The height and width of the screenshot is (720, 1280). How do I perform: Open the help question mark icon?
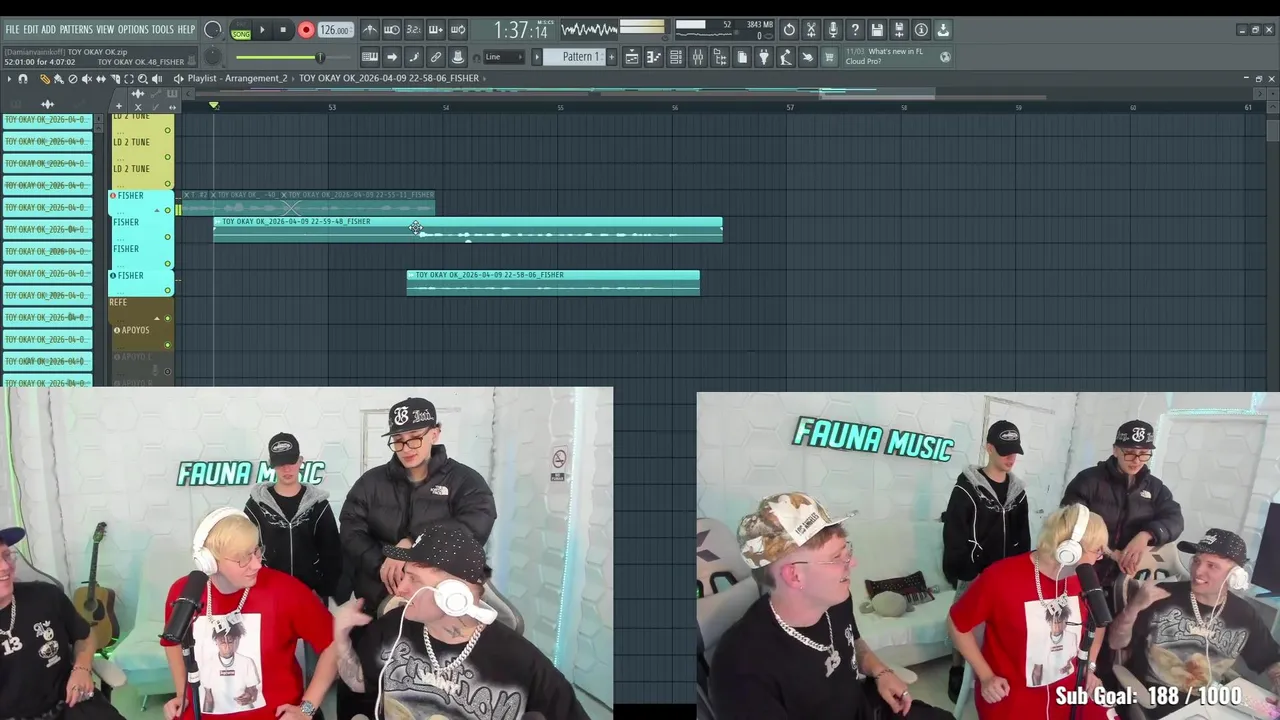[855, 30]
